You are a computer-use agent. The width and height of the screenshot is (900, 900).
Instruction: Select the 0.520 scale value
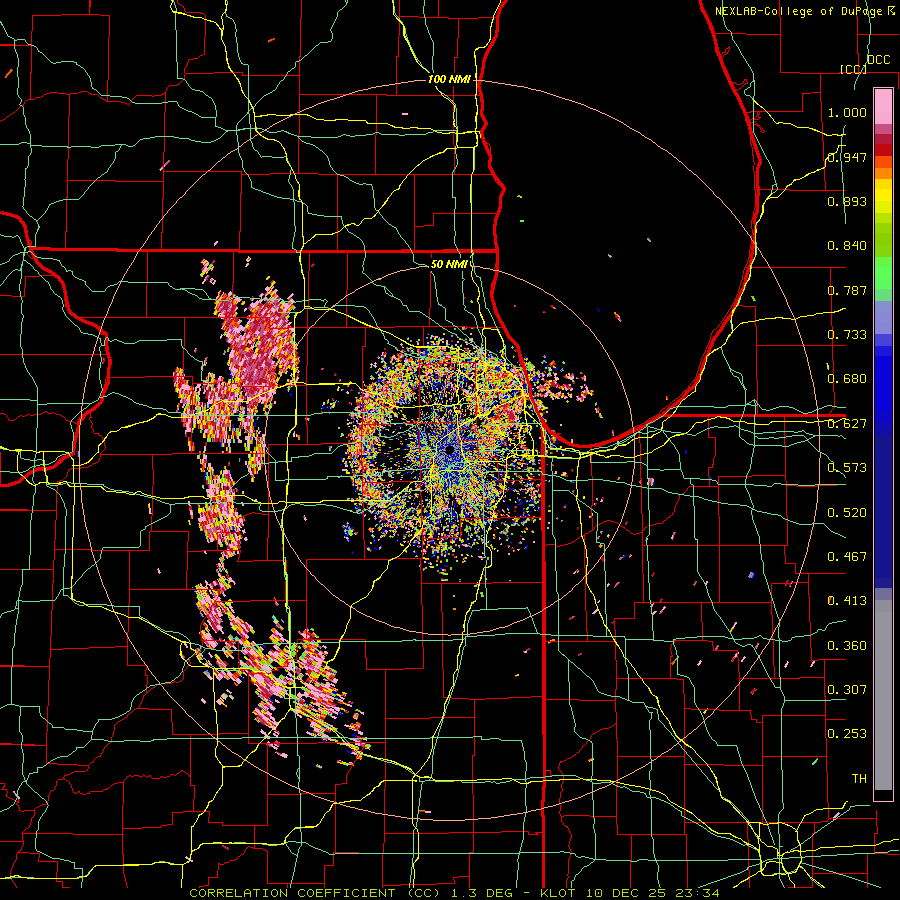[847, 513]
